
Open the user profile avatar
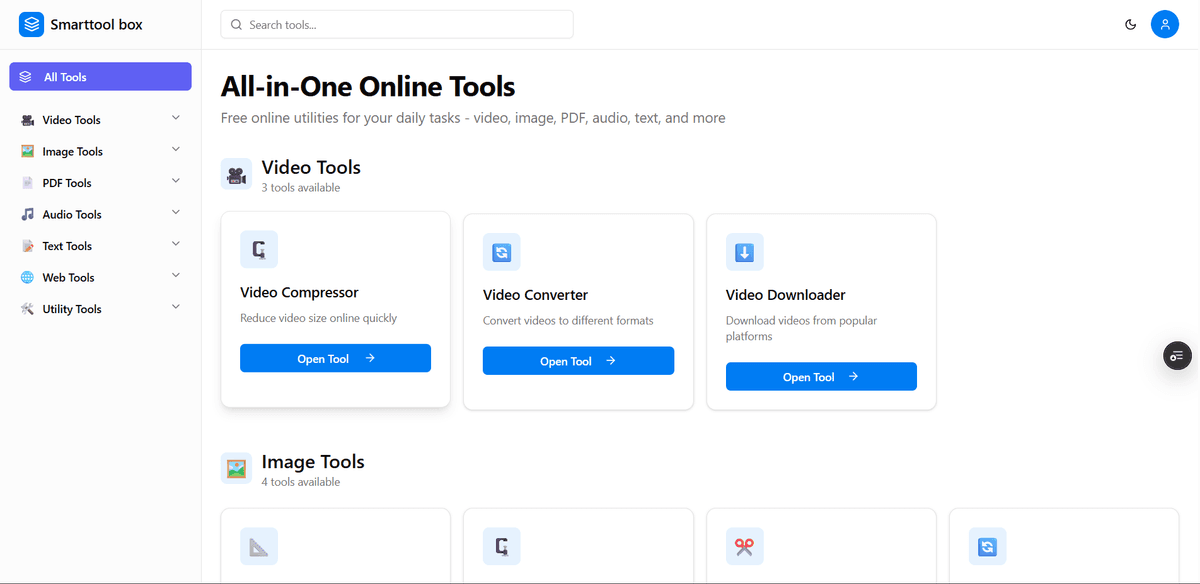1165,23
